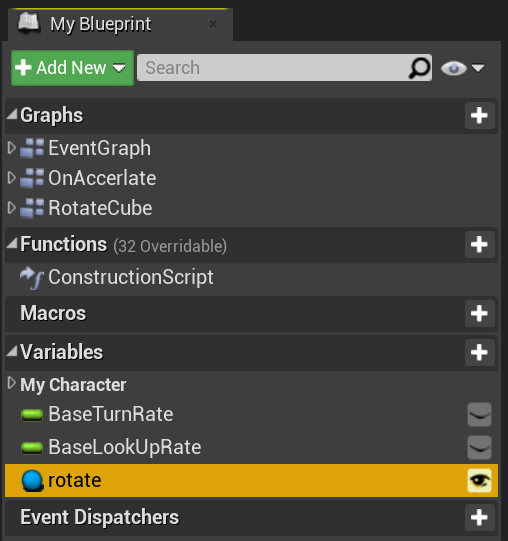Collapse the Graphs section
508x541 pixels.
(12, 114)
